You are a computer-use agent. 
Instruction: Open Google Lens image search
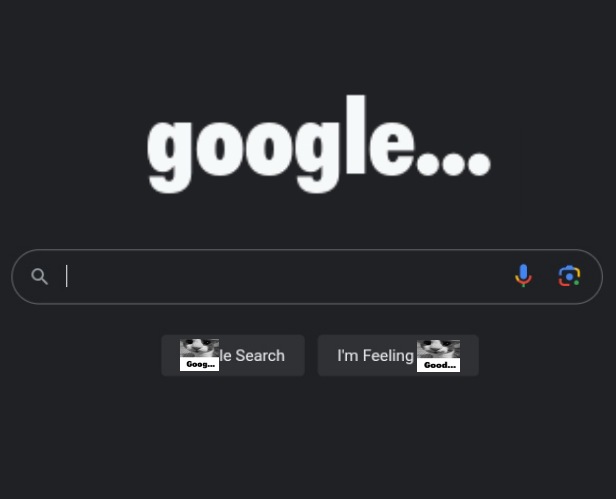coord(569,276)
